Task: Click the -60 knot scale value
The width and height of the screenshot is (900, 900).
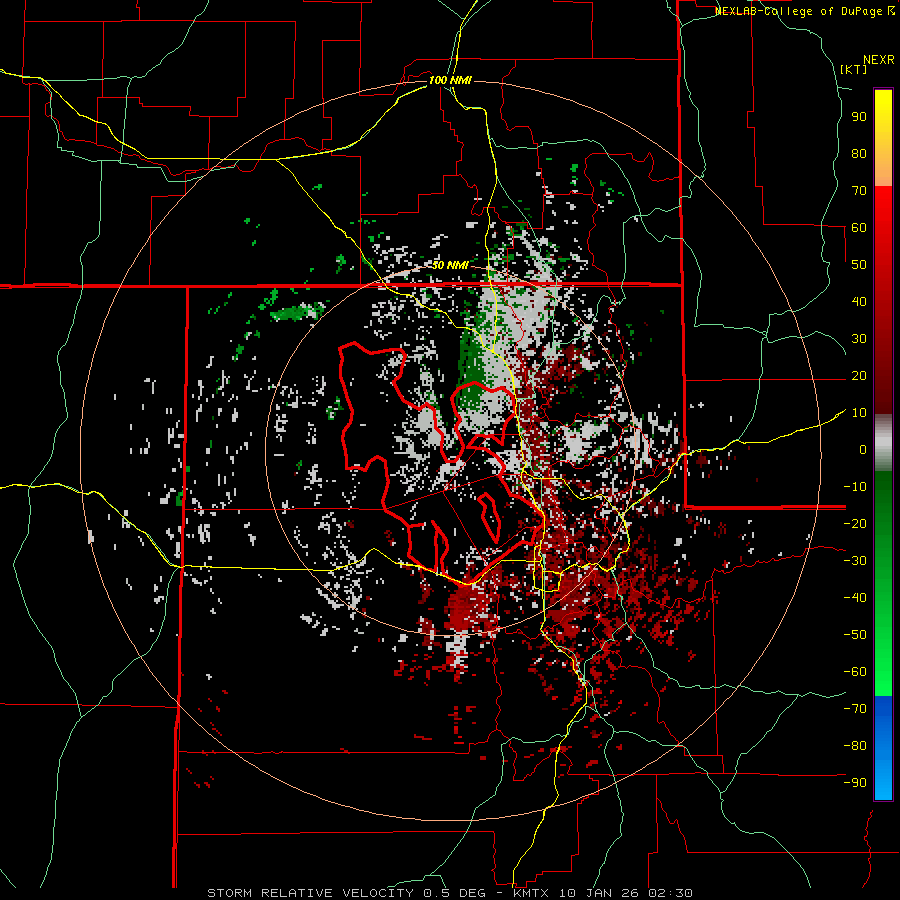Action: point(855,672)
